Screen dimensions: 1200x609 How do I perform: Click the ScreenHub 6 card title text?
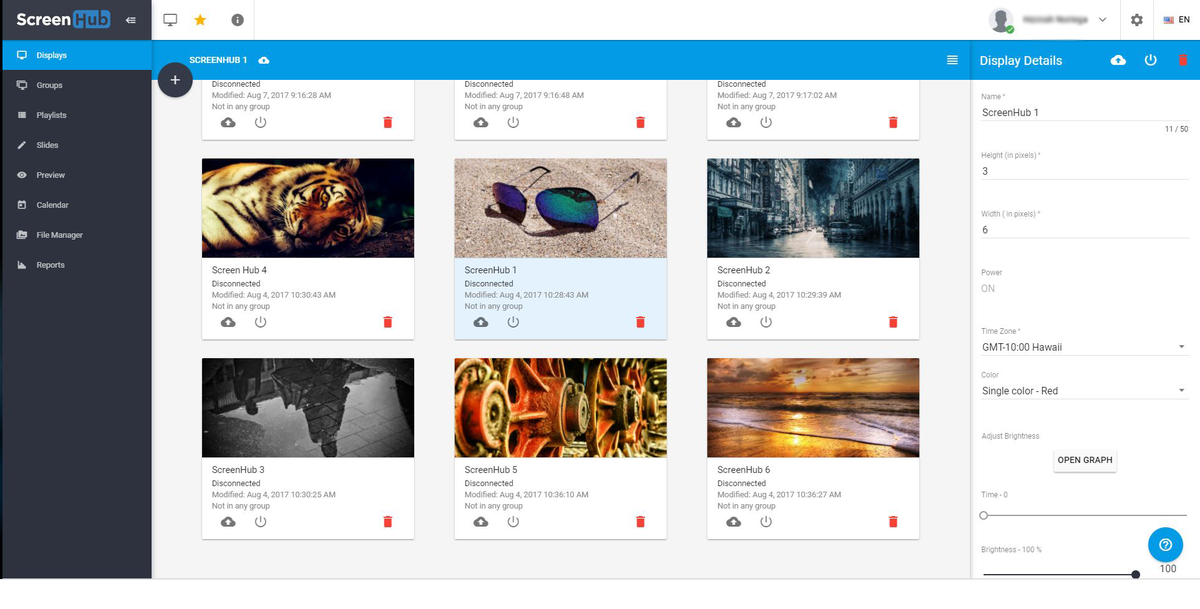point(744,470)
